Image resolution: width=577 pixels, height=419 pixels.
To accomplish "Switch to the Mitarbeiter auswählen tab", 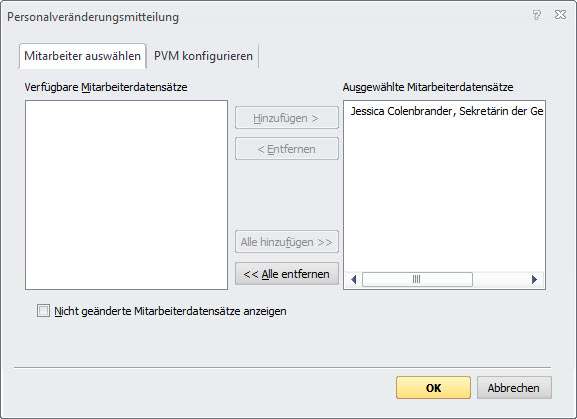I will tap(82, 56).
